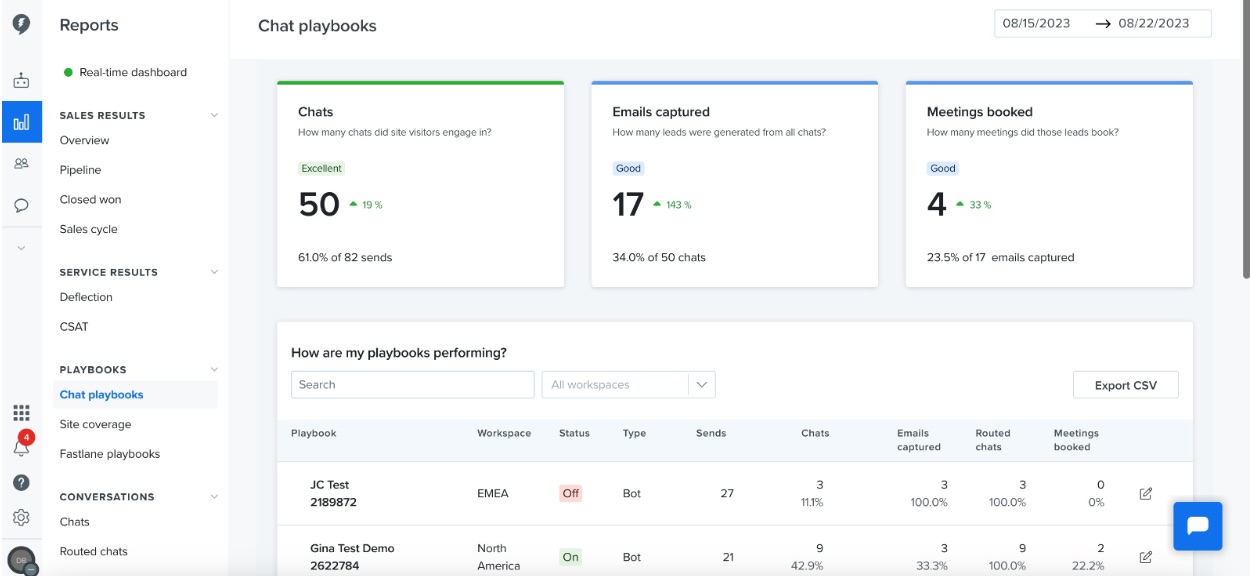This screenshot has width=1250, height=576.
Task: Edit the JC Test playbook with pencil icon
Action: coord(1146,493)
